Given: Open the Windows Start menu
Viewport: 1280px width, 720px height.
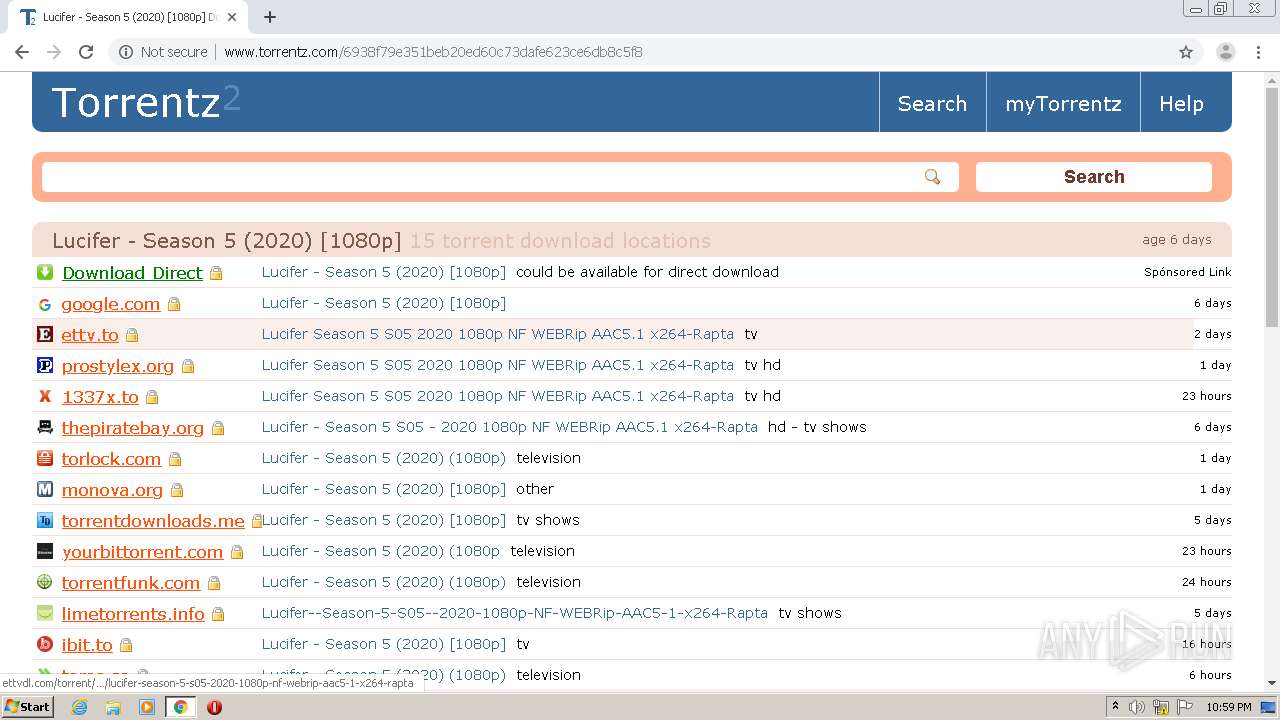Looking at the screenshot, I should click(x=27, y=707).
